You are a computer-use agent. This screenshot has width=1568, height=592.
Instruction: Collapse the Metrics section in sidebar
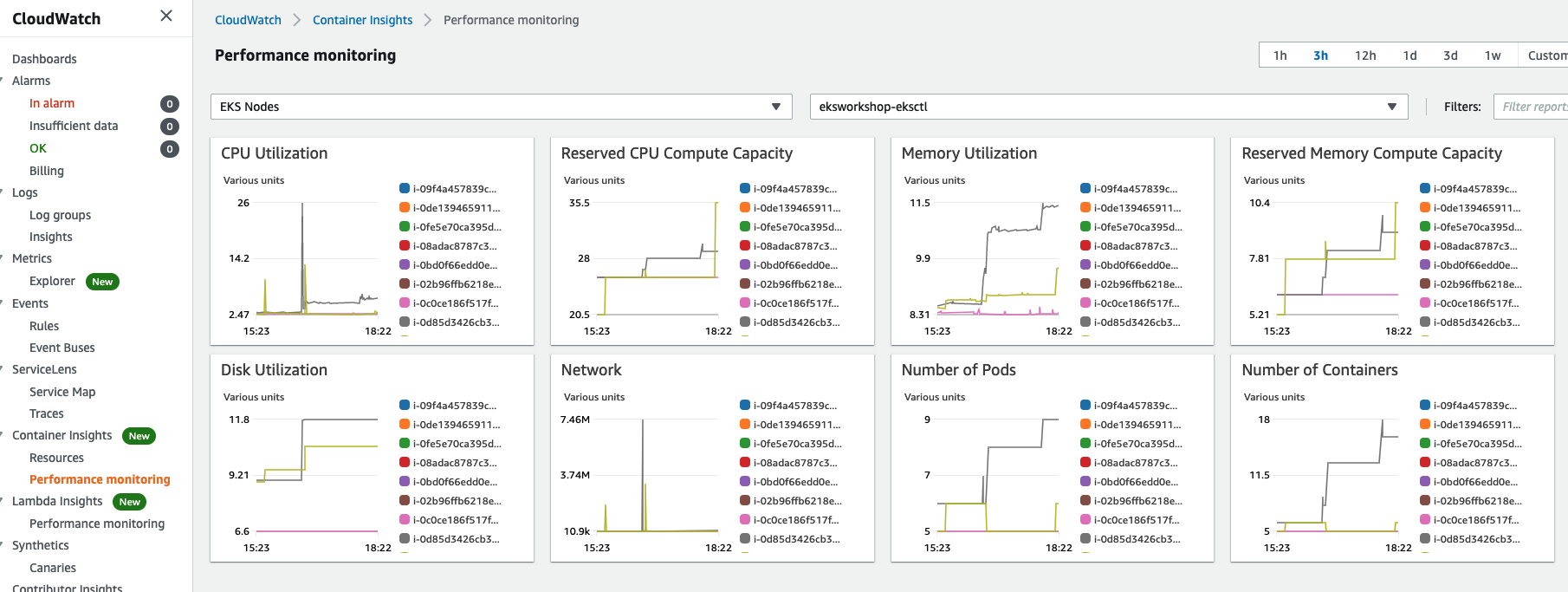click(x=3, y=258)
